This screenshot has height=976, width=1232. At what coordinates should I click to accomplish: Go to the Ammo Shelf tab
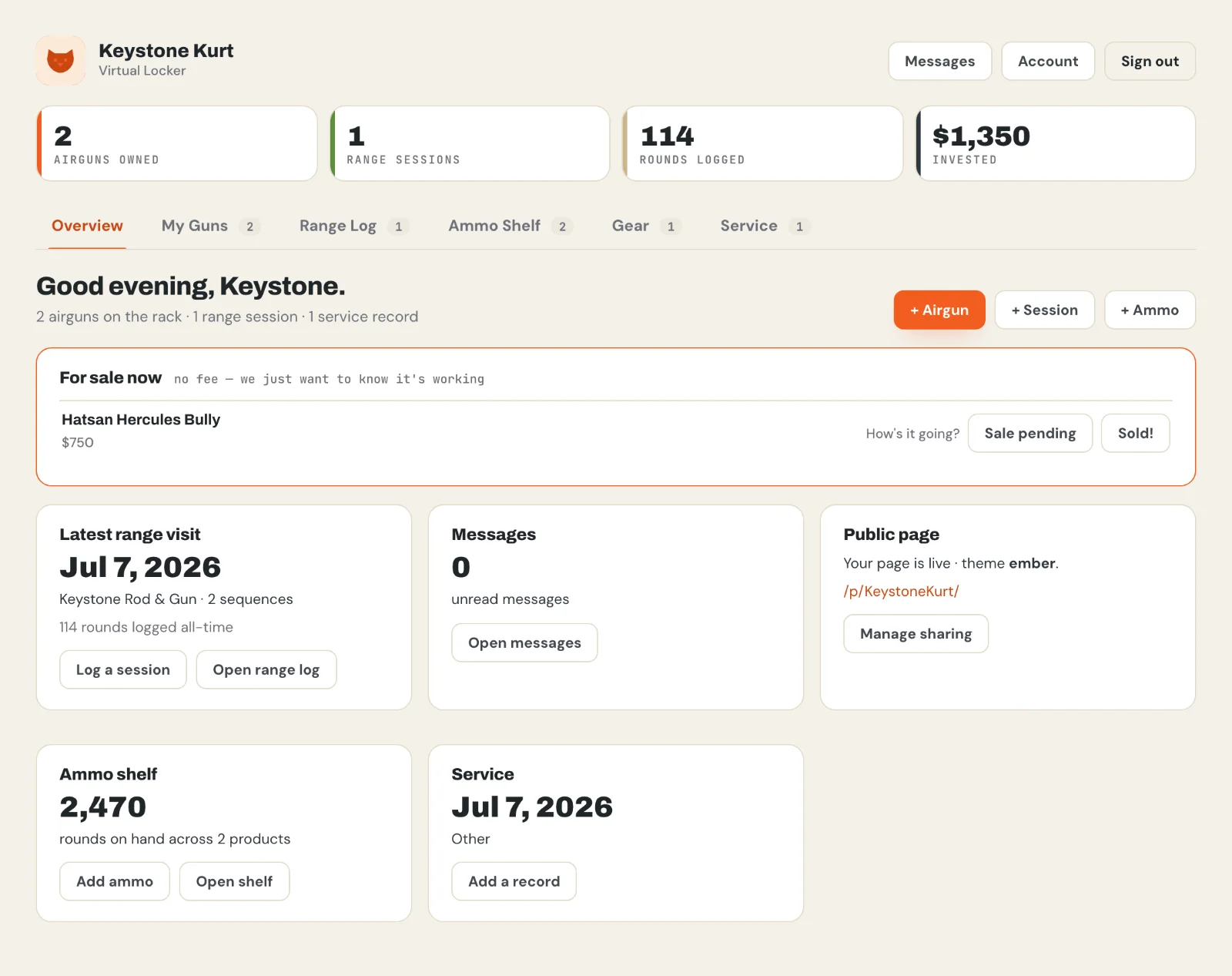pos(510,226)
